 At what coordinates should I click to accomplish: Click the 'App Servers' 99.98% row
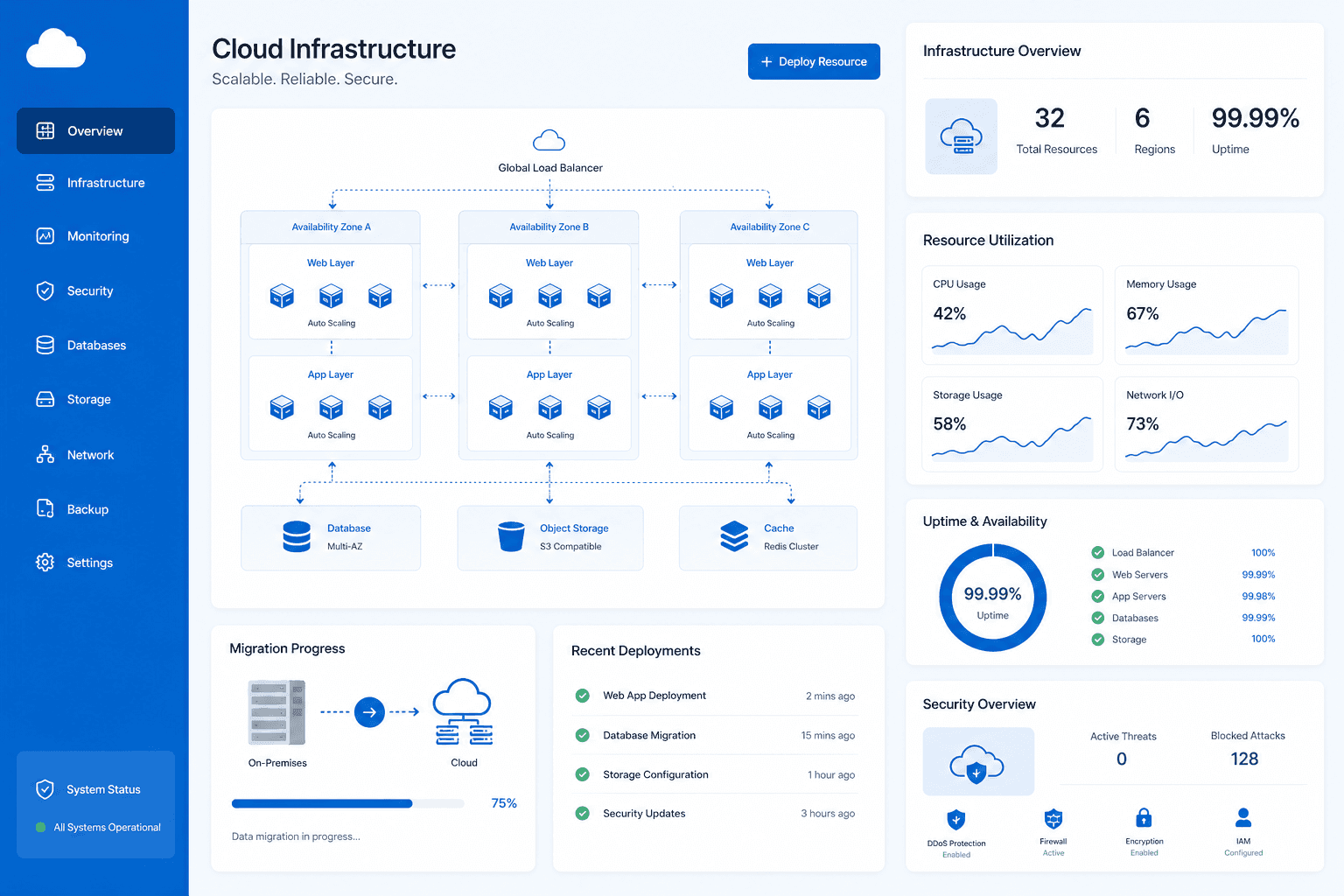pyautogui.click(x=1183, y=596)
